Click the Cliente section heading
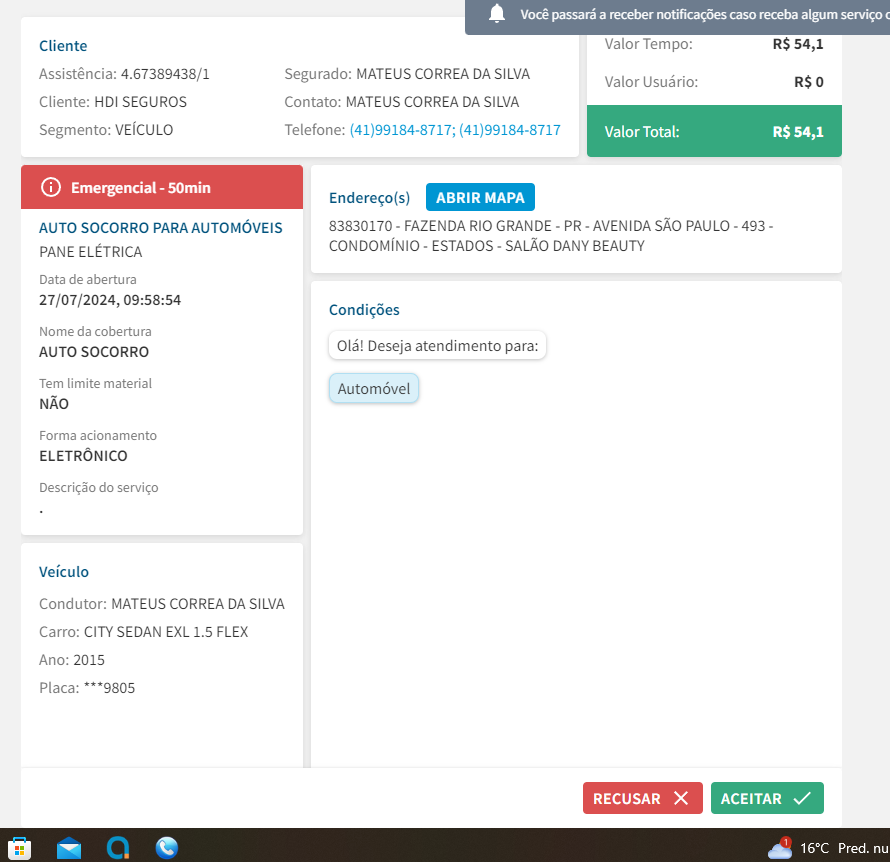Image resolution: width=890 pixels, height=862 pixels. 63,46
